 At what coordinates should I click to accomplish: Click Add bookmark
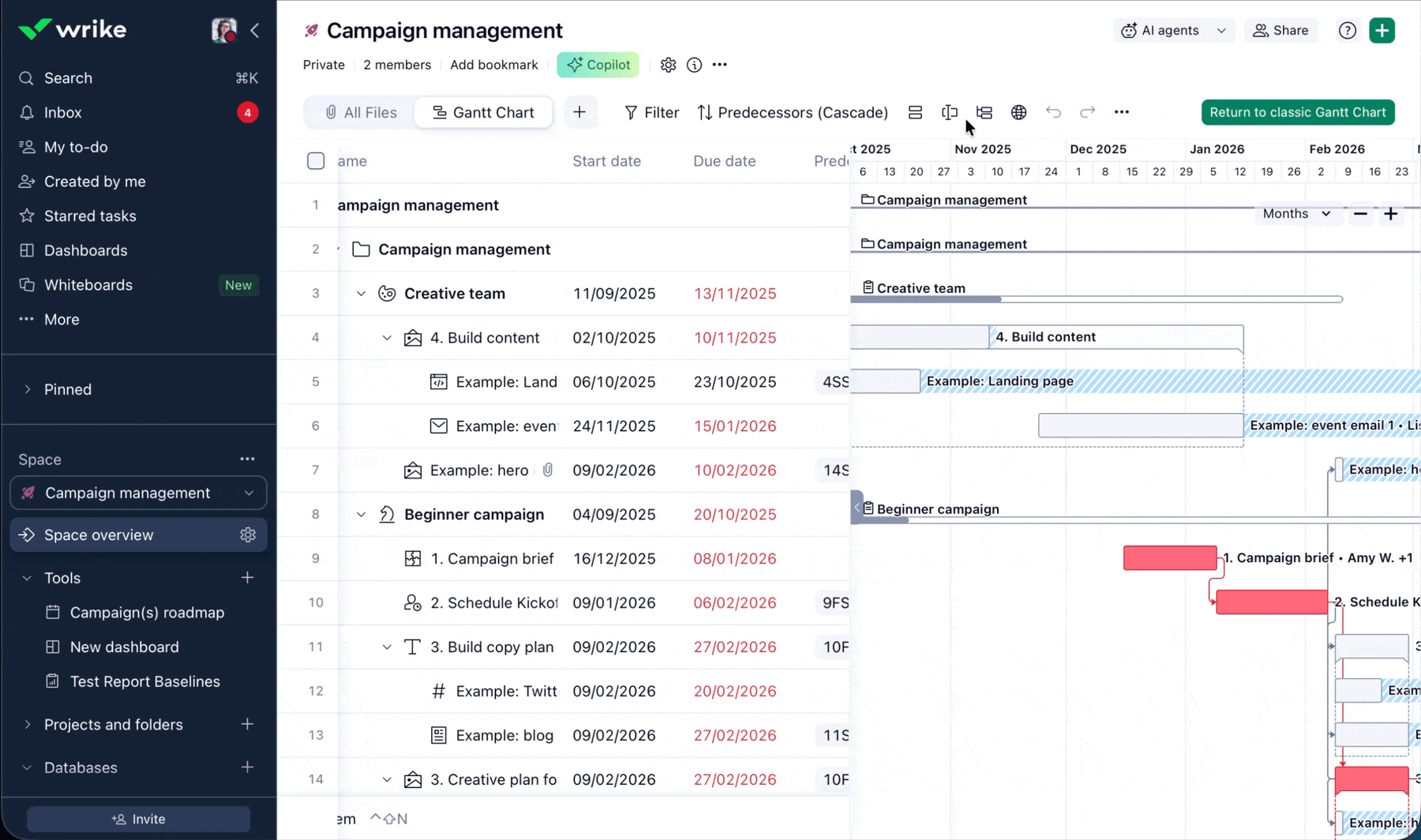(494, 65)
